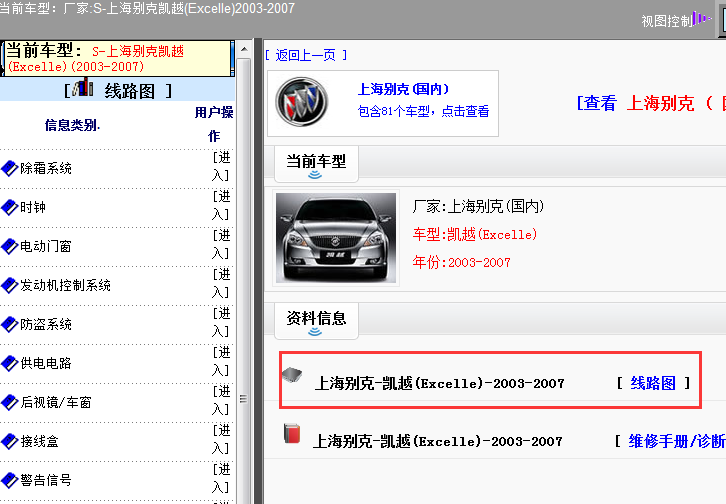Click the 供电电路 text label
Screen dimensions: 726x504
(46, 363)
